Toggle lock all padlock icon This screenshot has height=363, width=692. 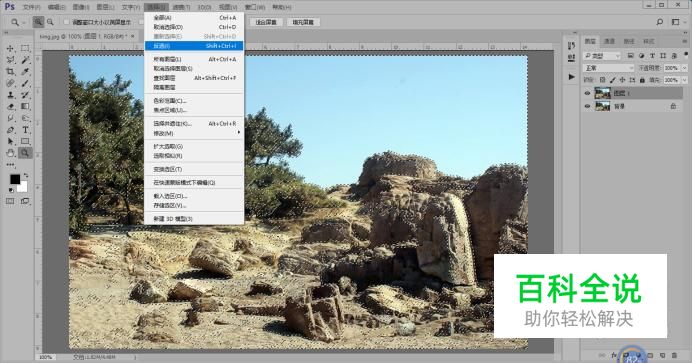[642, 80]
